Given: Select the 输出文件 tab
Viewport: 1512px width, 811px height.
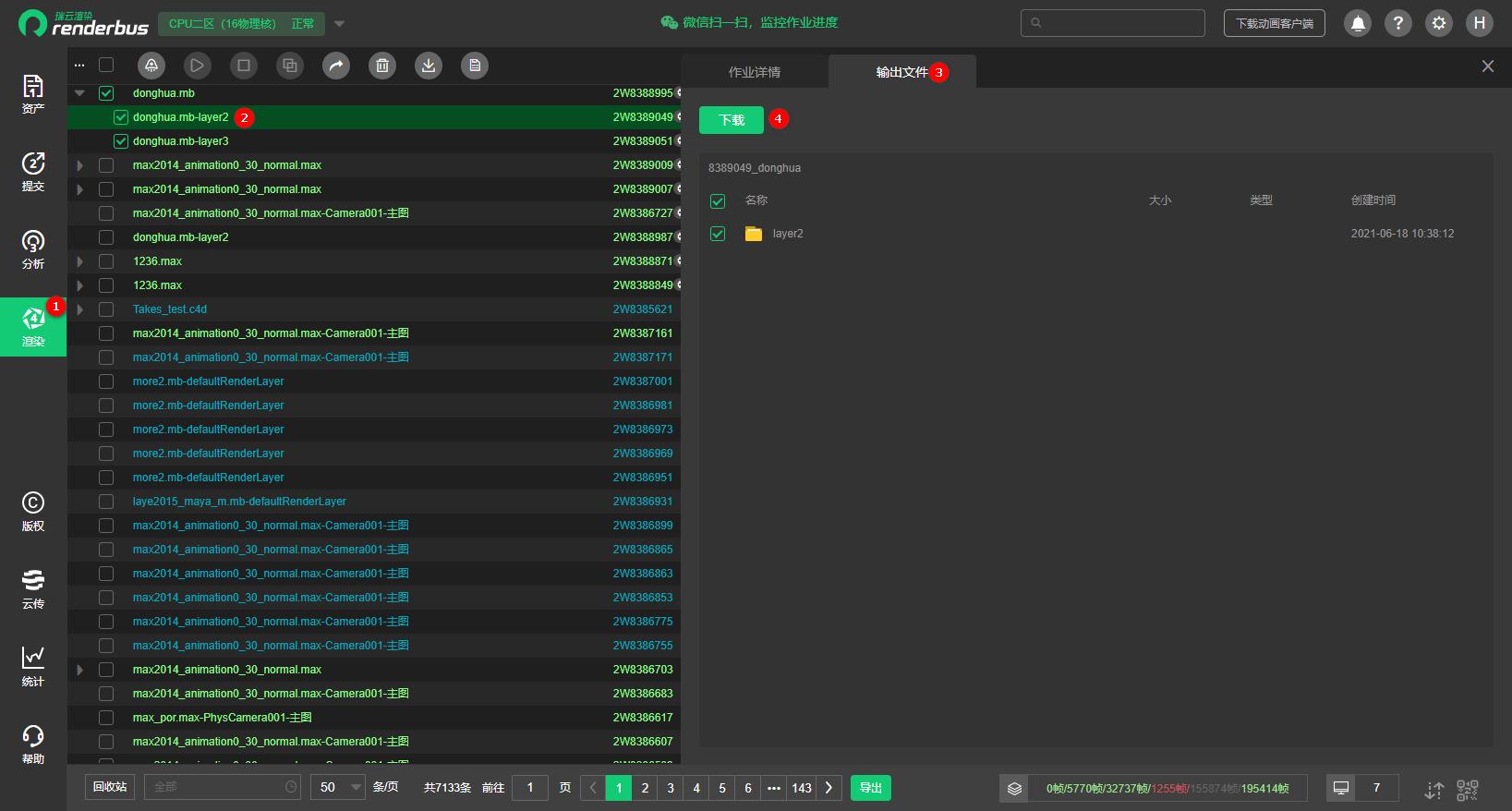Looking at the screenshot, I should [x=901, y=72].
